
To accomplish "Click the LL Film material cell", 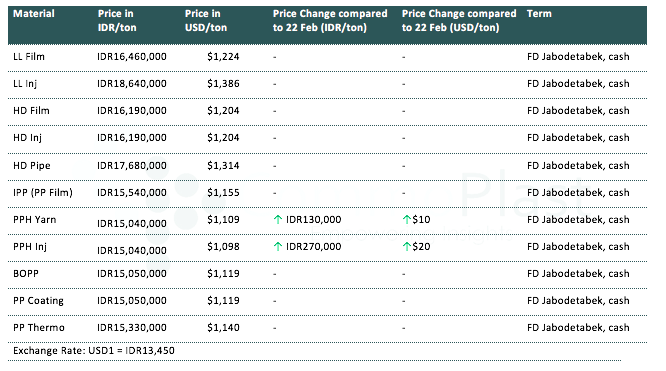I will (29, 57).
